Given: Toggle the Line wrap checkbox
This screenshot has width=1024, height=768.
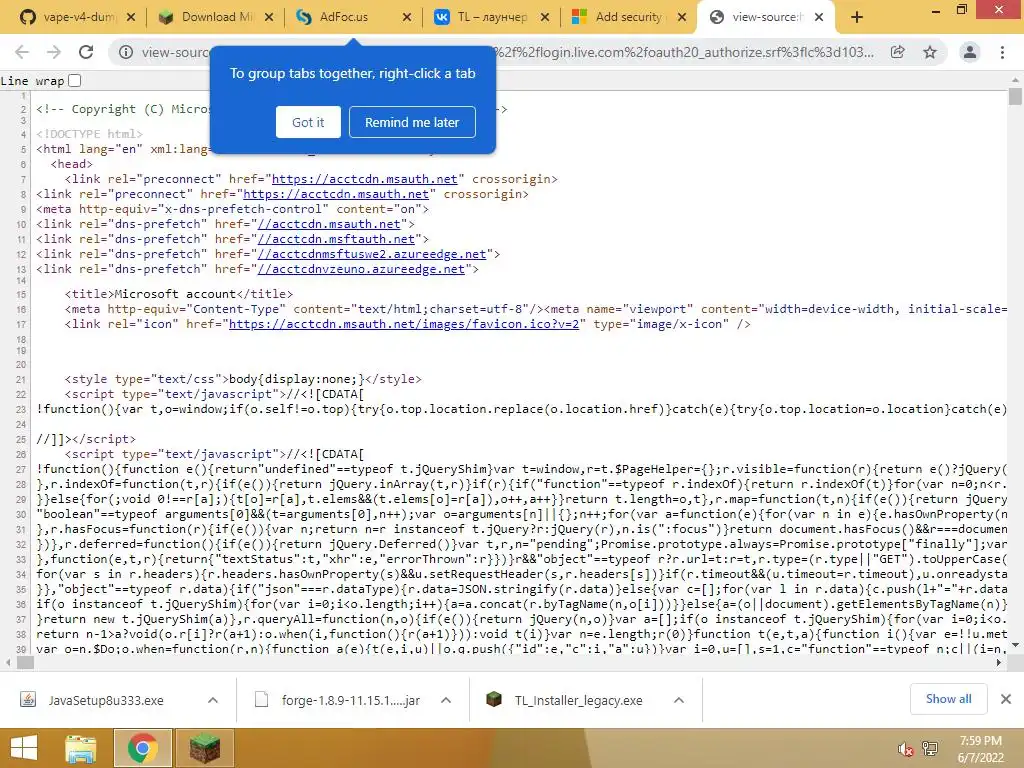Looking at the screenshot, I should (74, 80).
